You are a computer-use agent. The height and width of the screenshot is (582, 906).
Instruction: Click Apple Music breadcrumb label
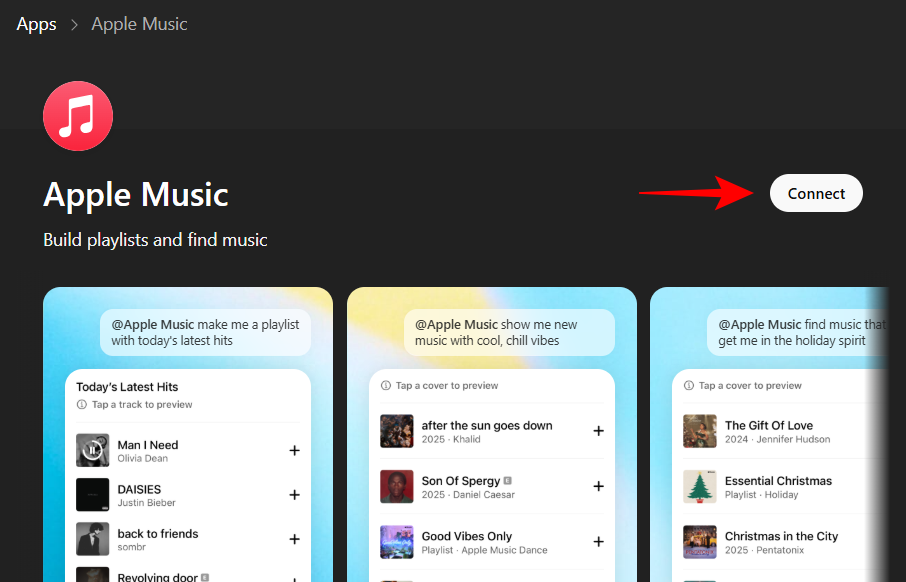click(x=139, y=24)
